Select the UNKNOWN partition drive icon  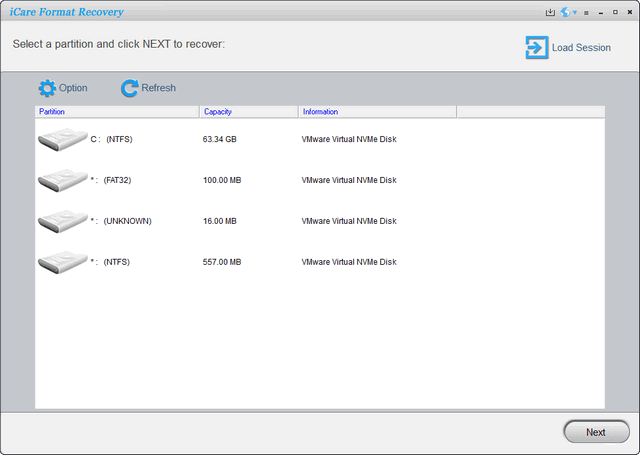[x=62, y=221]
